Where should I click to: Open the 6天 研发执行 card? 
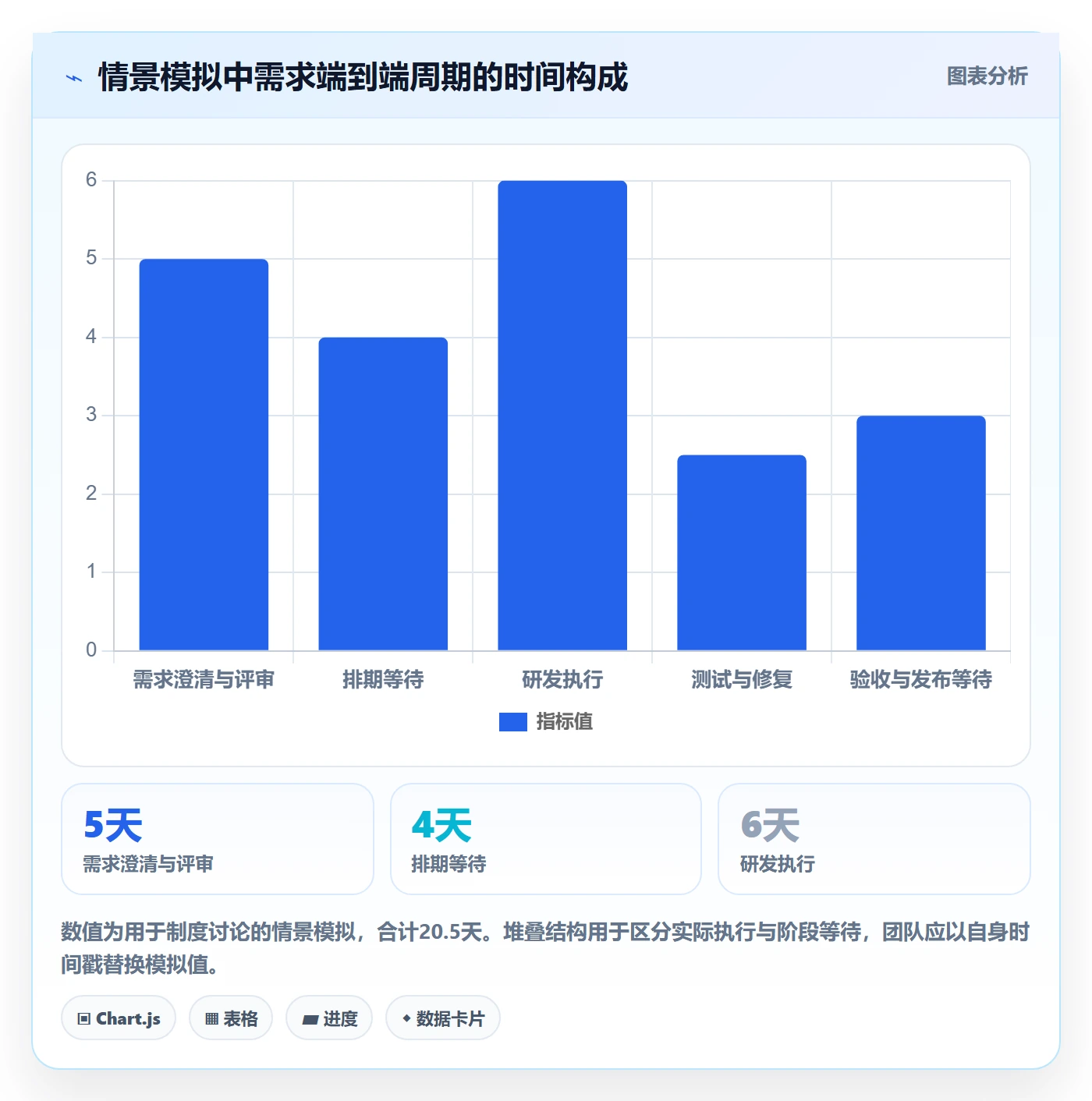874,839
